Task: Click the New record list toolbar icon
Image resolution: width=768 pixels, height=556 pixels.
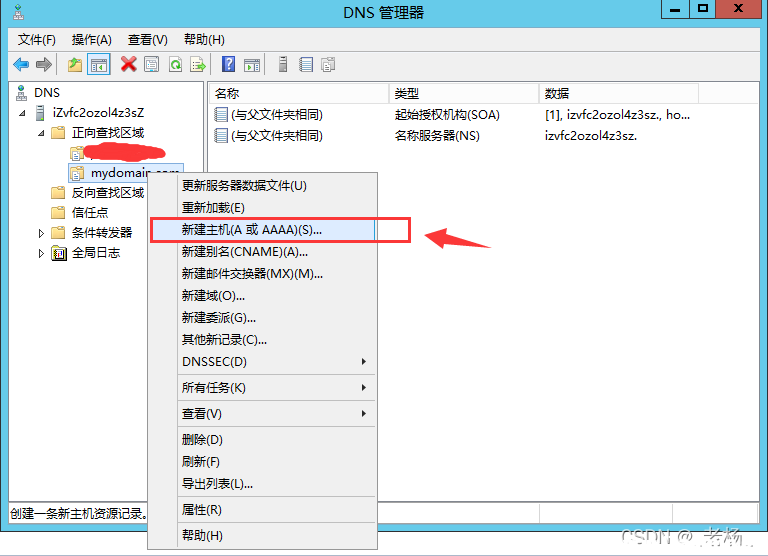Action: tap(306, 64)
